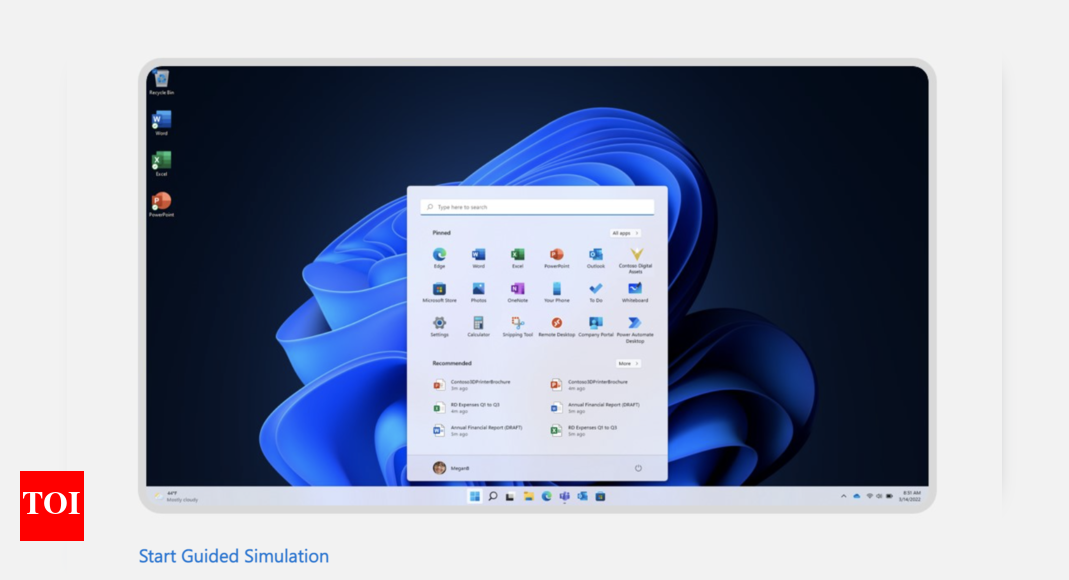Launch the Remote Desktop app

tap(556, 326)
